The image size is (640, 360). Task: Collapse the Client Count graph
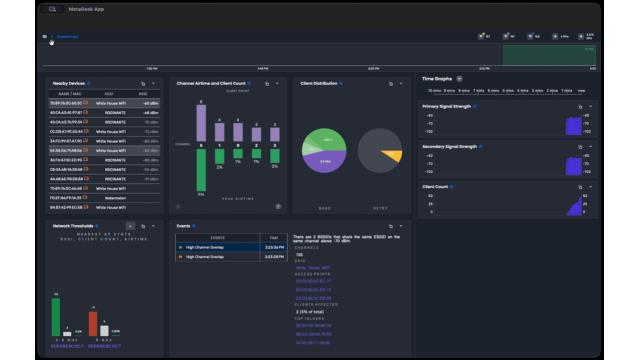click(591, 187)
